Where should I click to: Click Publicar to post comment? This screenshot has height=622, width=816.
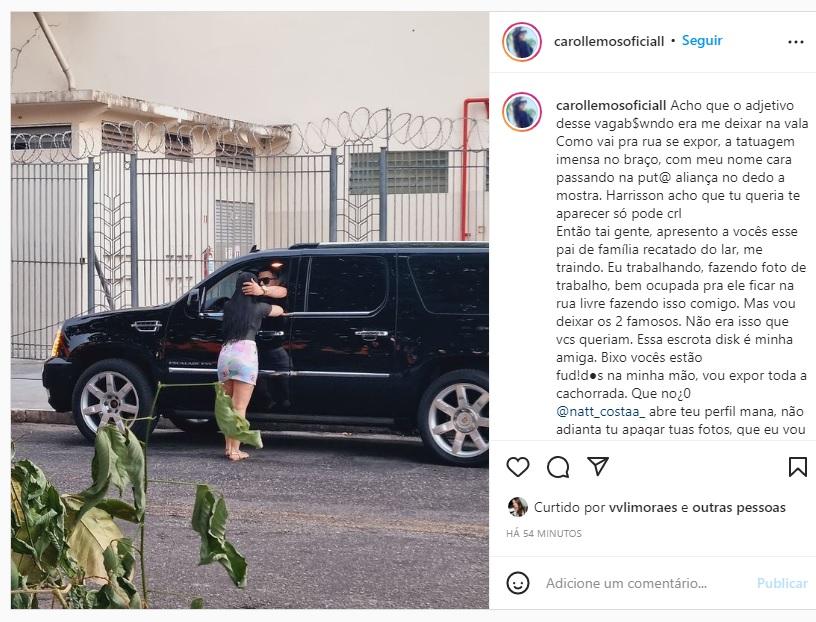(782, 583)
